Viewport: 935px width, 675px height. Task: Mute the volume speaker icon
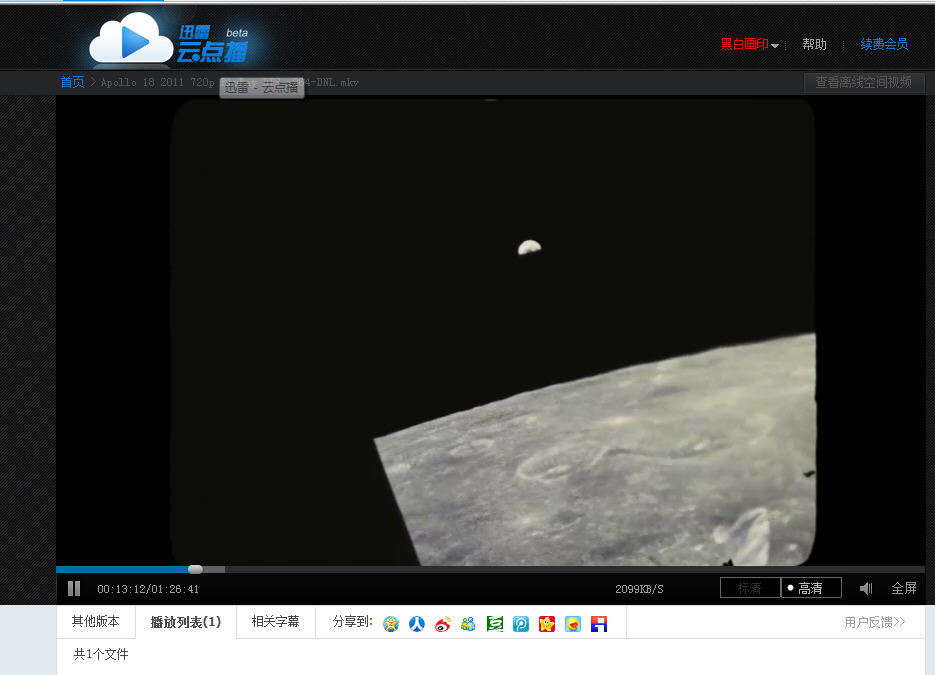pos(866,589)
